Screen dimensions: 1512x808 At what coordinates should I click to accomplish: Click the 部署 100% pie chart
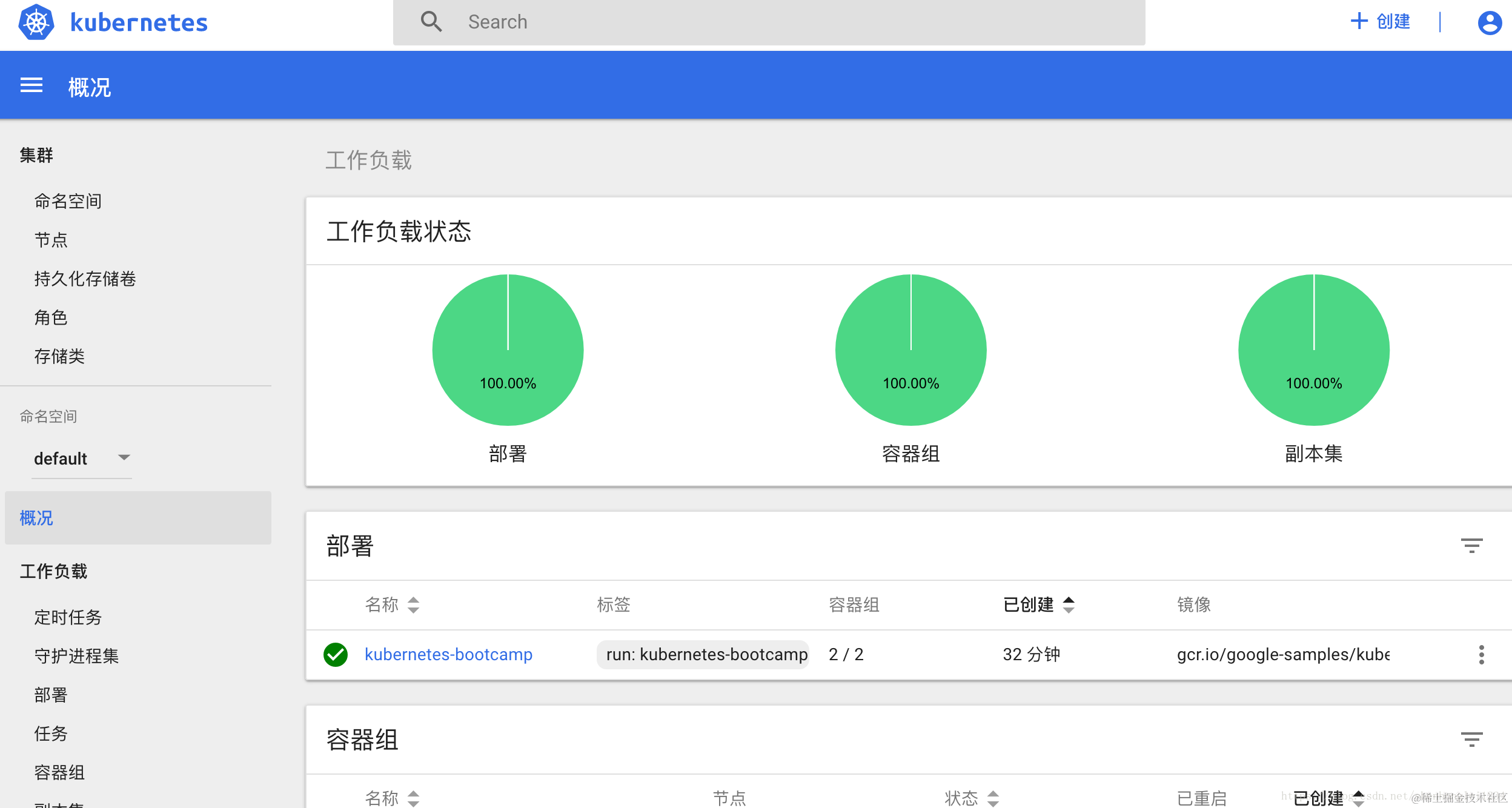coord(508,349)
